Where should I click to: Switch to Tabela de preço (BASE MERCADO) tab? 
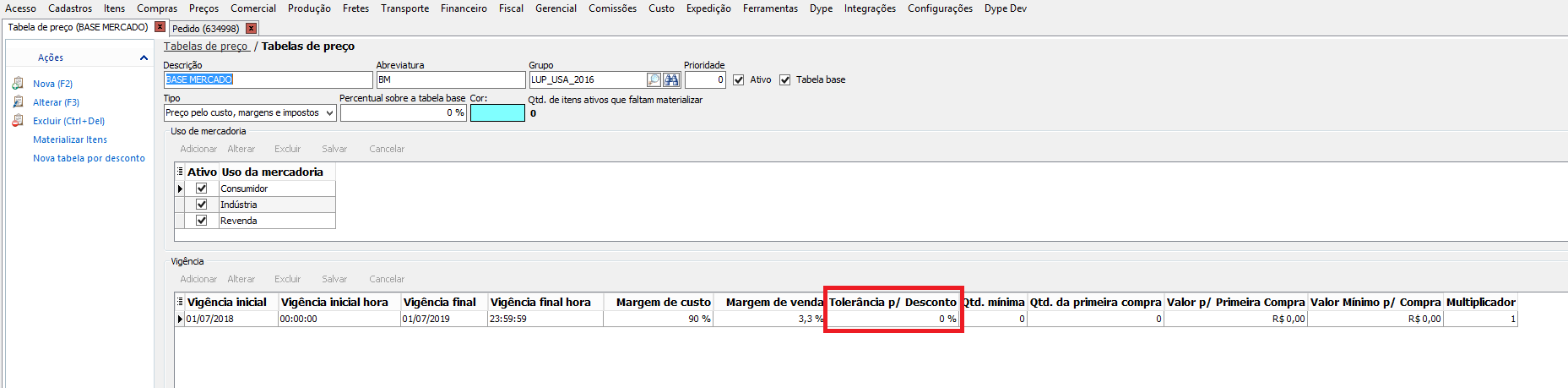(78, 27)
